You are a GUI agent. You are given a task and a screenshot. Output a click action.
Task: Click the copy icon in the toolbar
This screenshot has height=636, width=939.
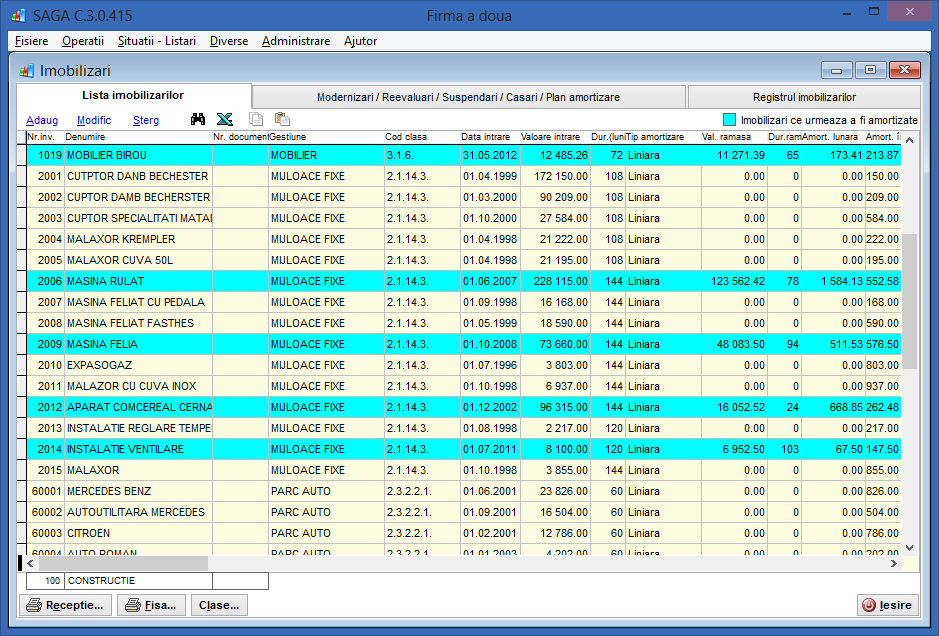(x=255, y=119)
